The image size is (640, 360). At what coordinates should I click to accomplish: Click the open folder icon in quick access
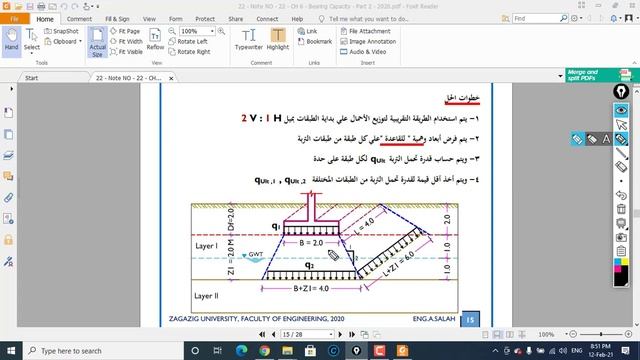(18, 6)
